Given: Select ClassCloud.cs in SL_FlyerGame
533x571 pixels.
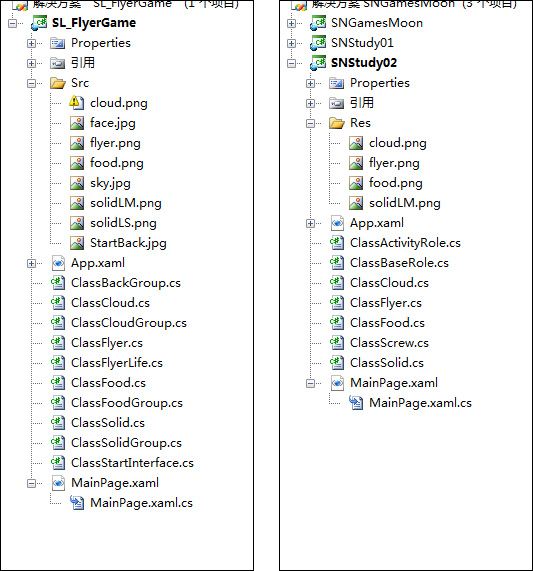Looking at the screenshot, I should click(x=110, y=303).
